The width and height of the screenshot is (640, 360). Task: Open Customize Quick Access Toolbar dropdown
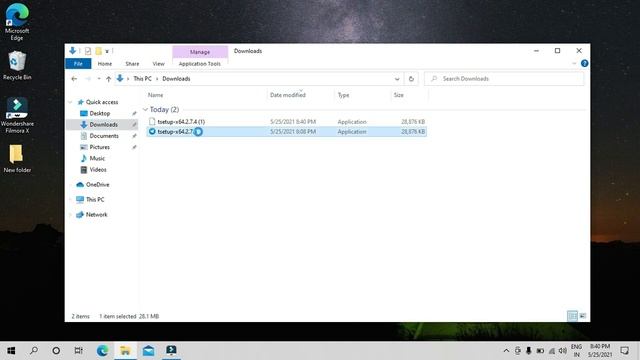(107, 51)
